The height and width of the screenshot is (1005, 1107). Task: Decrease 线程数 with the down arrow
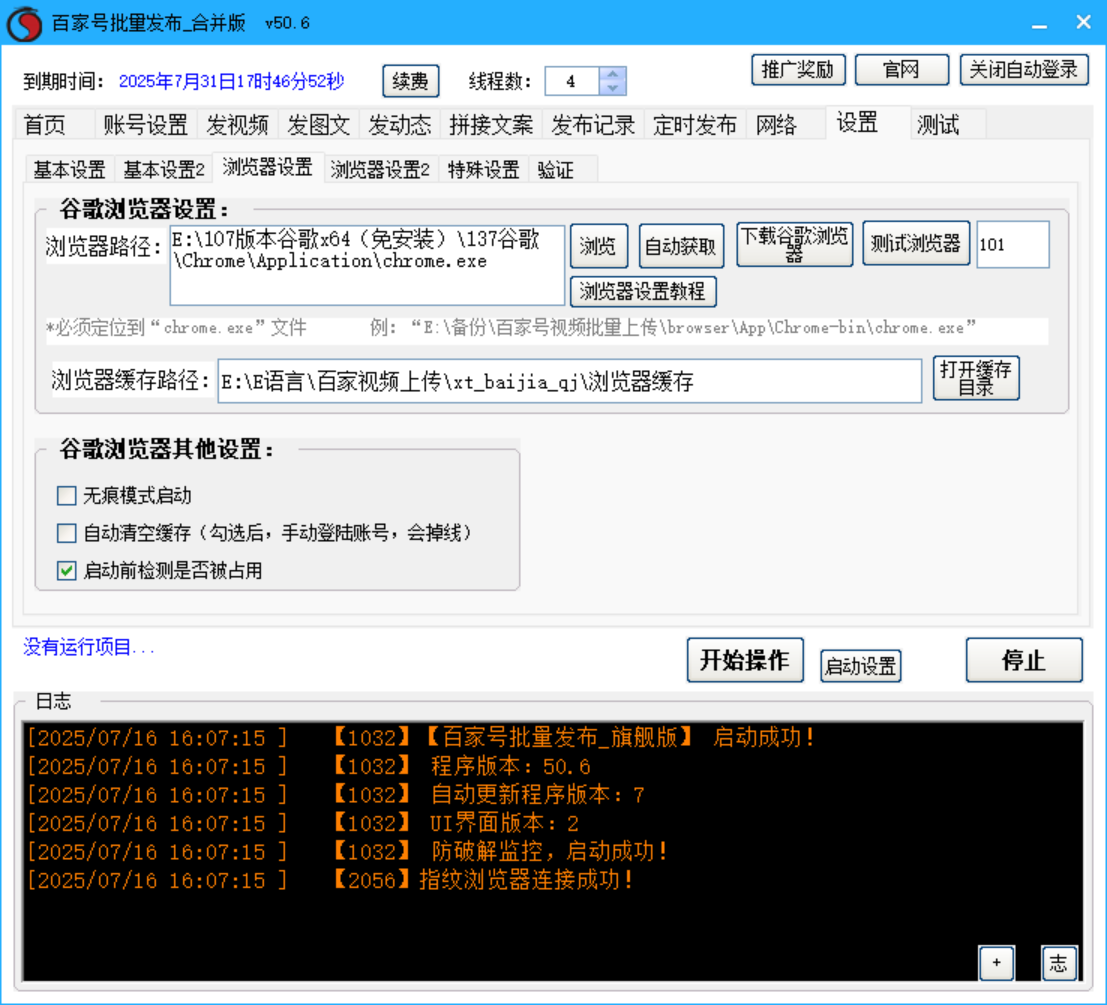tap(613, 88)
